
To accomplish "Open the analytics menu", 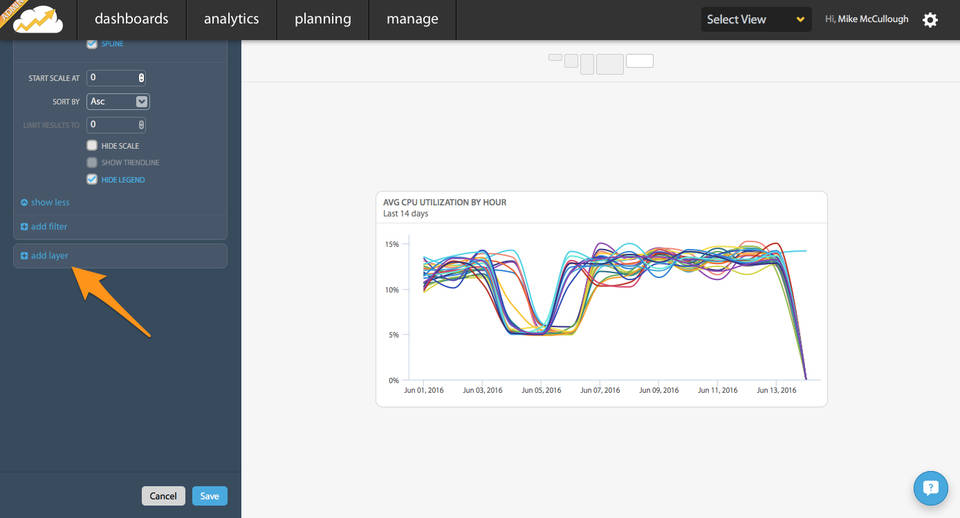I will pos(231,19).
